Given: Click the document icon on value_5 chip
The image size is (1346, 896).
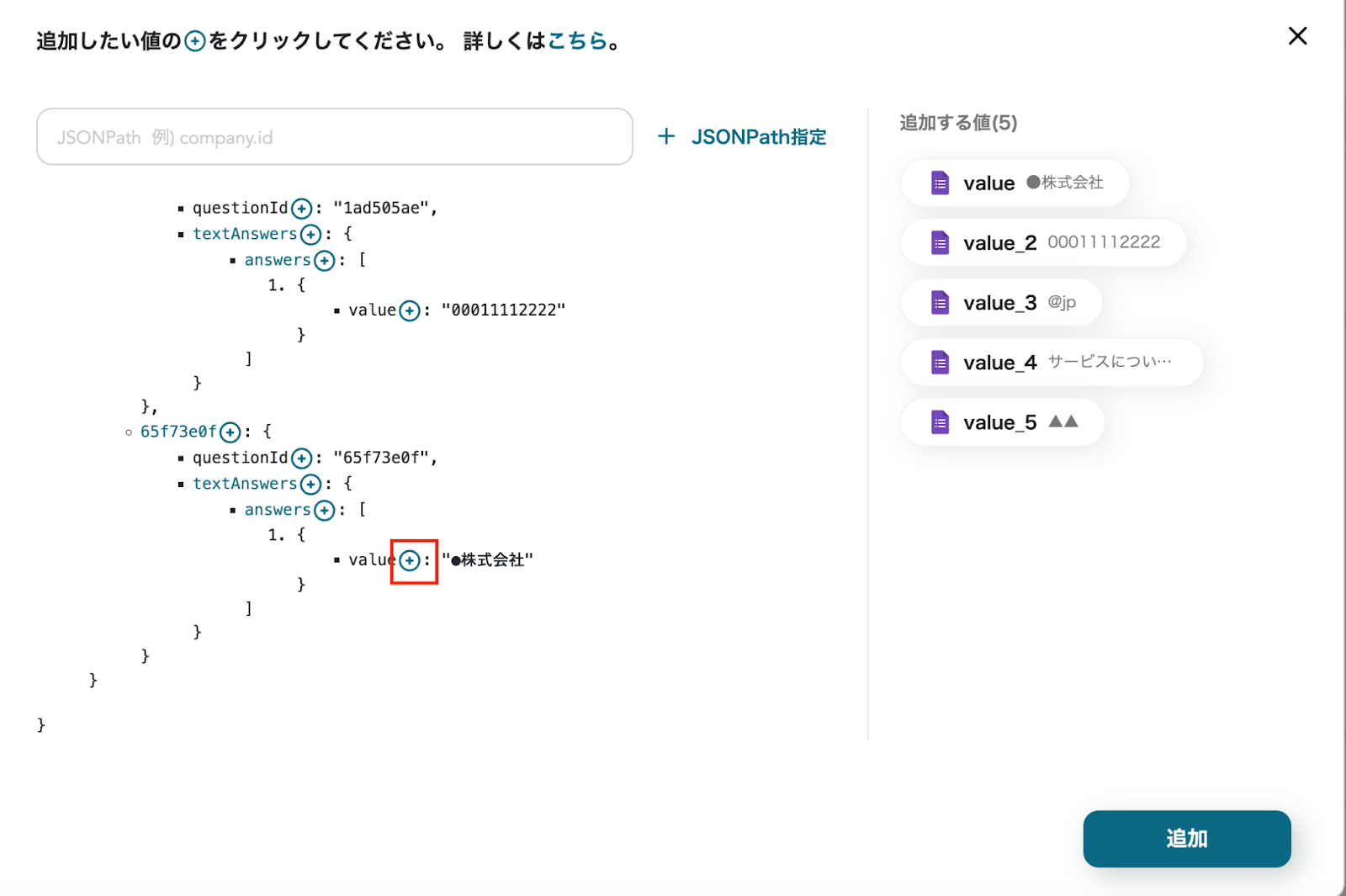Looking at the screenshot, I should pos(940,422).
